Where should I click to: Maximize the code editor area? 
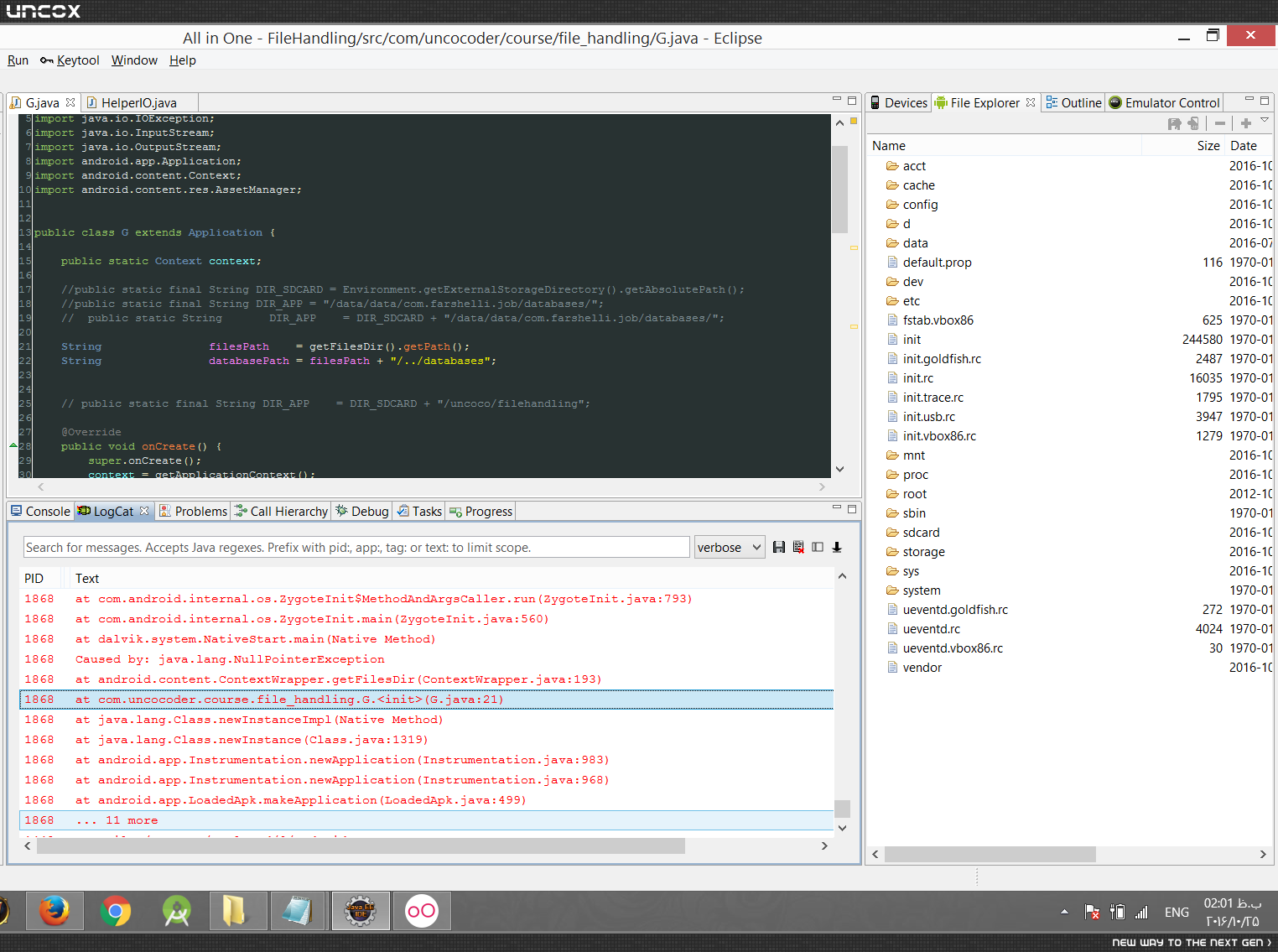point(852,100)
